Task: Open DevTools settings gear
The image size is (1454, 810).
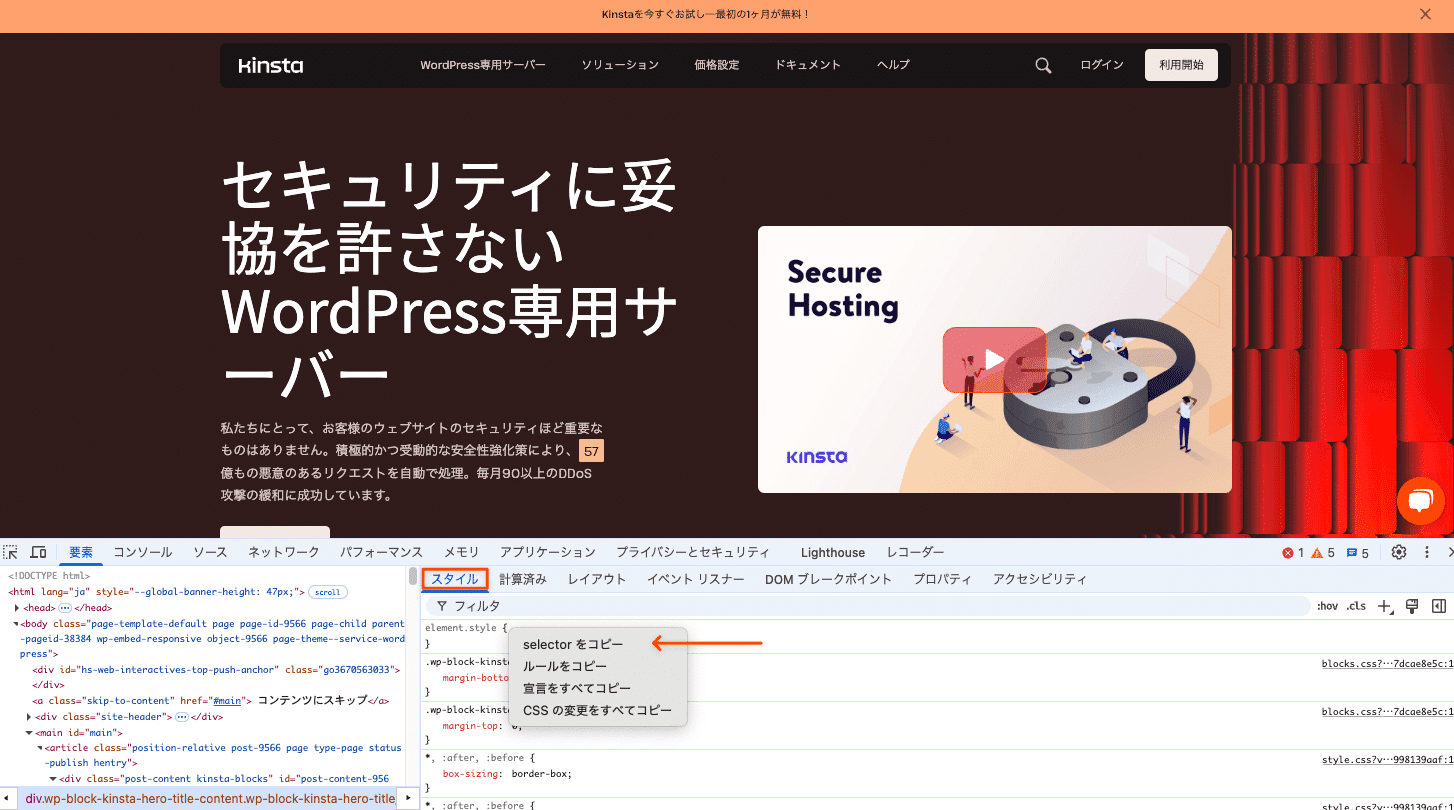Action: [x=1398, y=551]
